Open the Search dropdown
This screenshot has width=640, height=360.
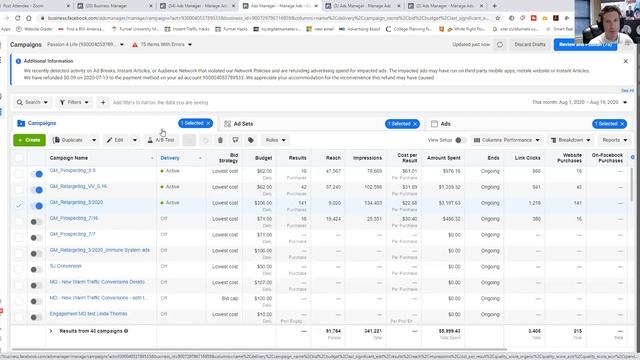[32, 102]
